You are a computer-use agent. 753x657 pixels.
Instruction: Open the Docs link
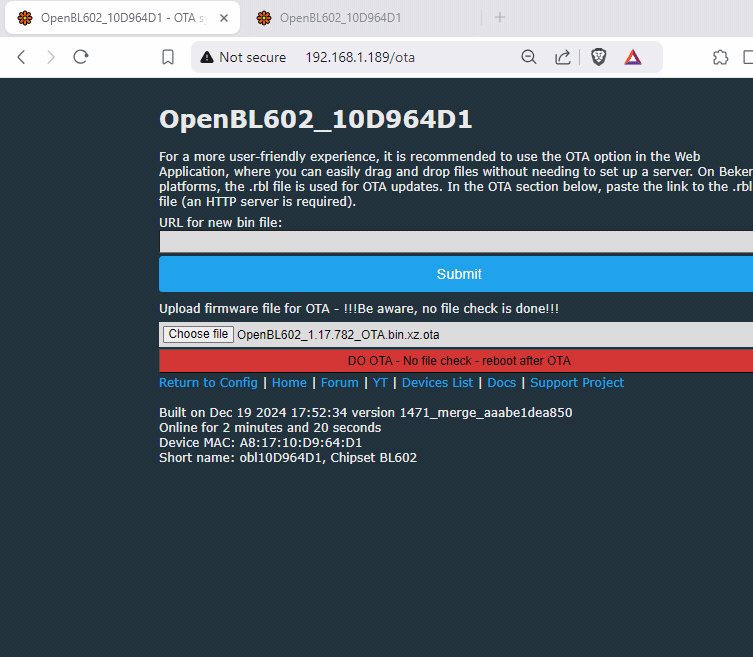point(501,383)
